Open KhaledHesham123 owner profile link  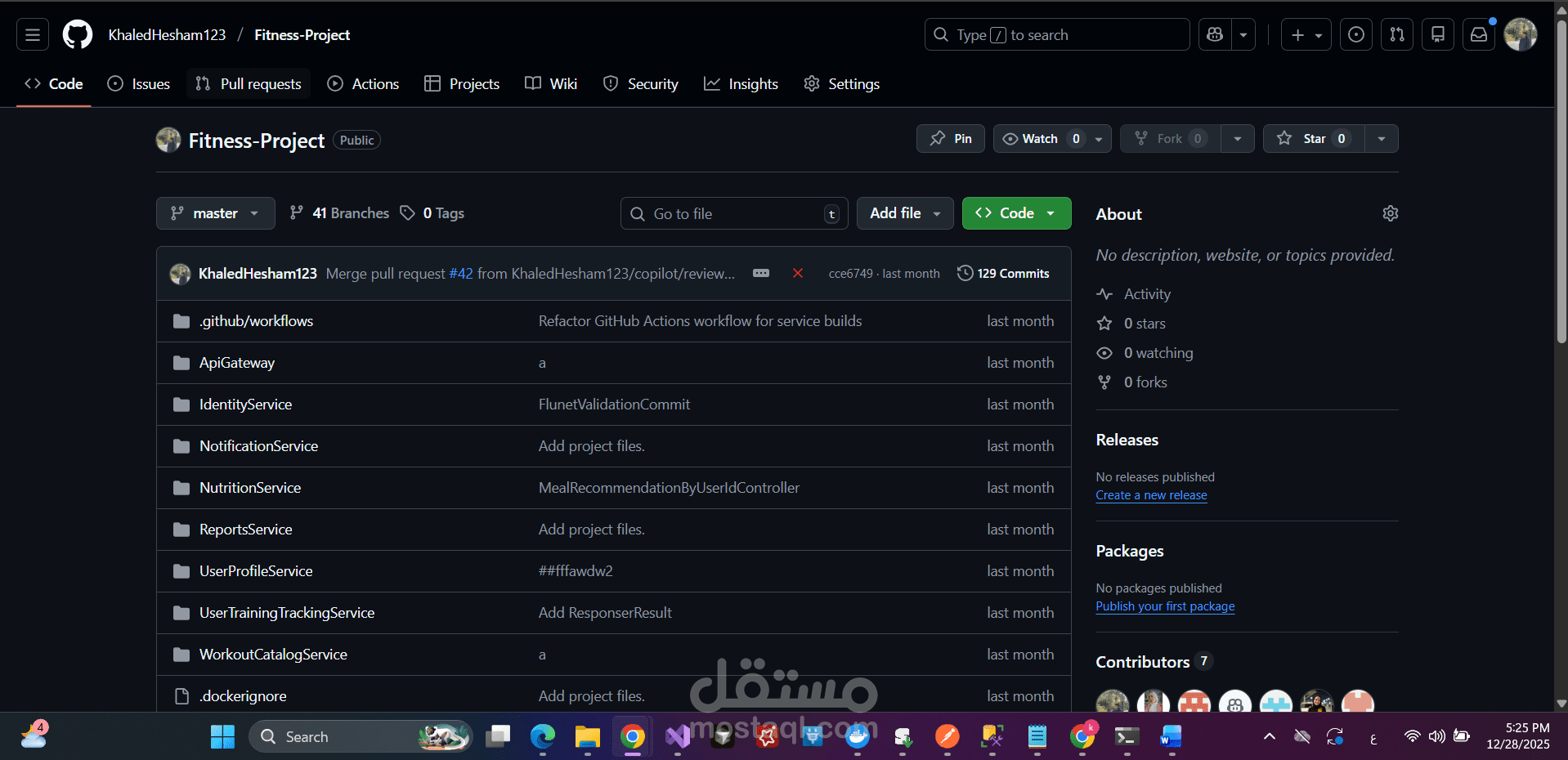coord(167,35)
